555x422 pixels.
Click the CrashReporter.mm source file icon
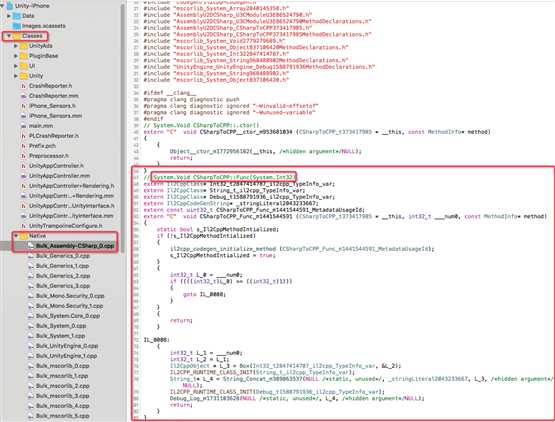pos(24,96)
